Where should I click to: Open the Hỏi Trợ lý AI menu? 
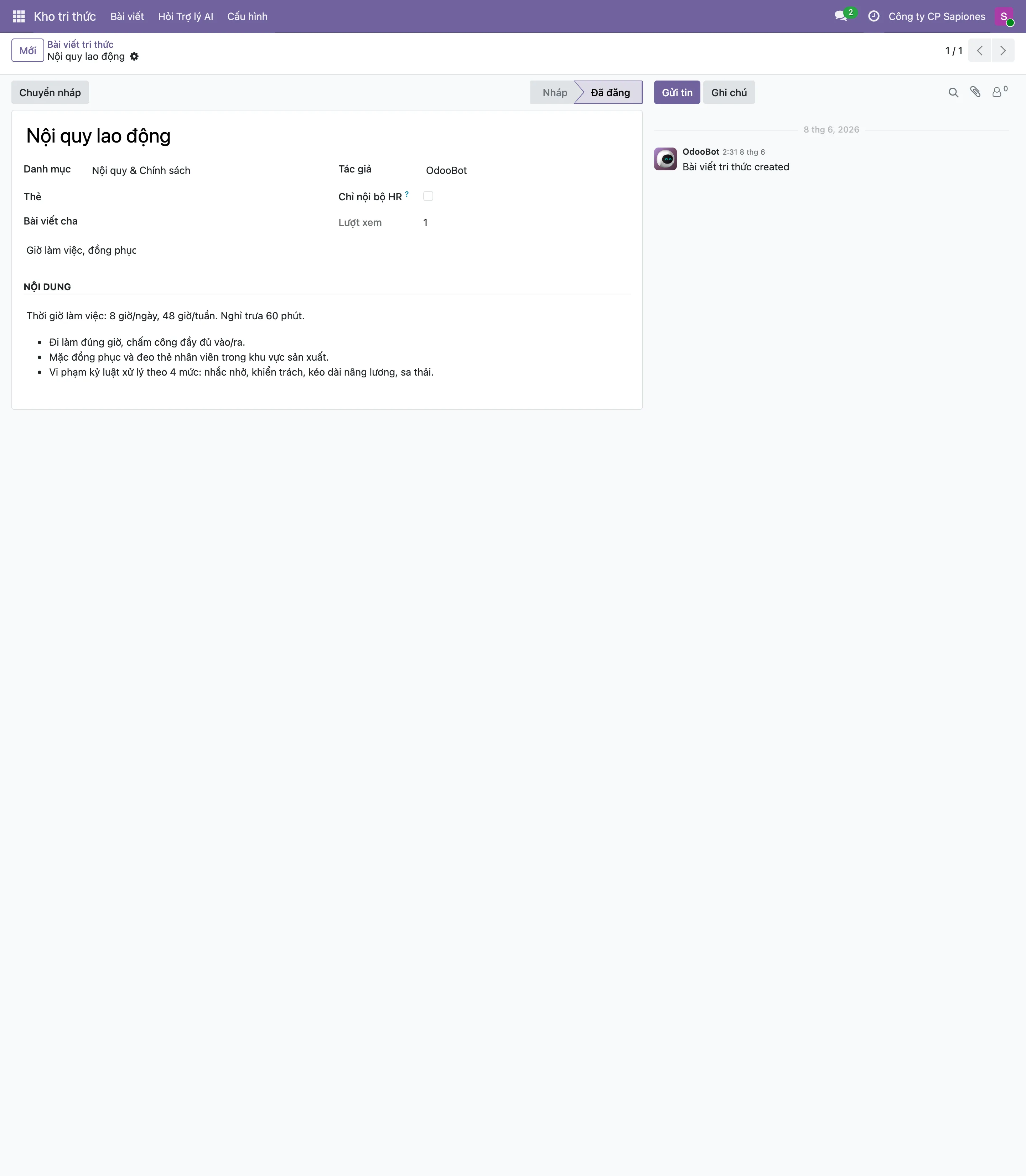[186, 16]
